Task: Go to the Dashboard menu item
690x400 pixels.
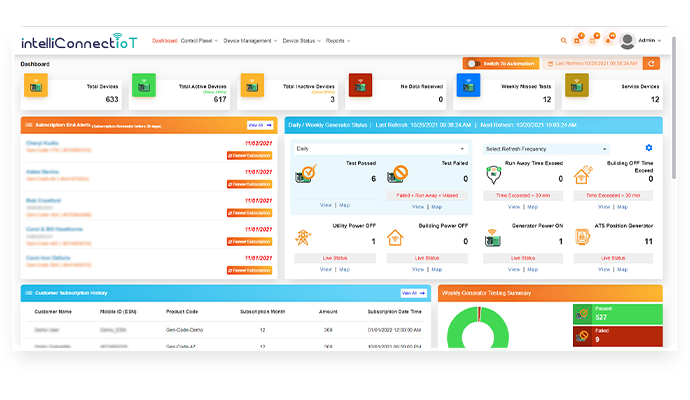Action: [165, 40]
